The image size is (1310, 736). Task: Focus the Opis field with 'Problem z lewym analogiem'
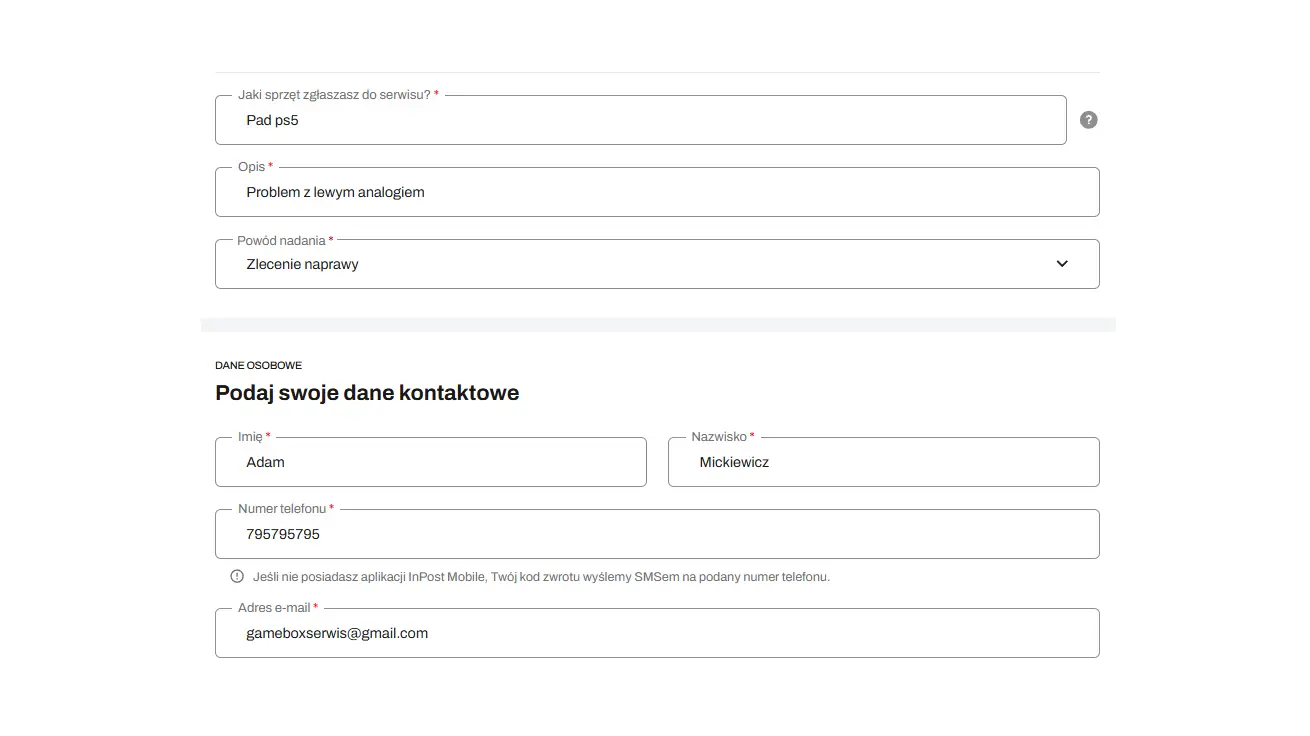(x=656, y=193)
